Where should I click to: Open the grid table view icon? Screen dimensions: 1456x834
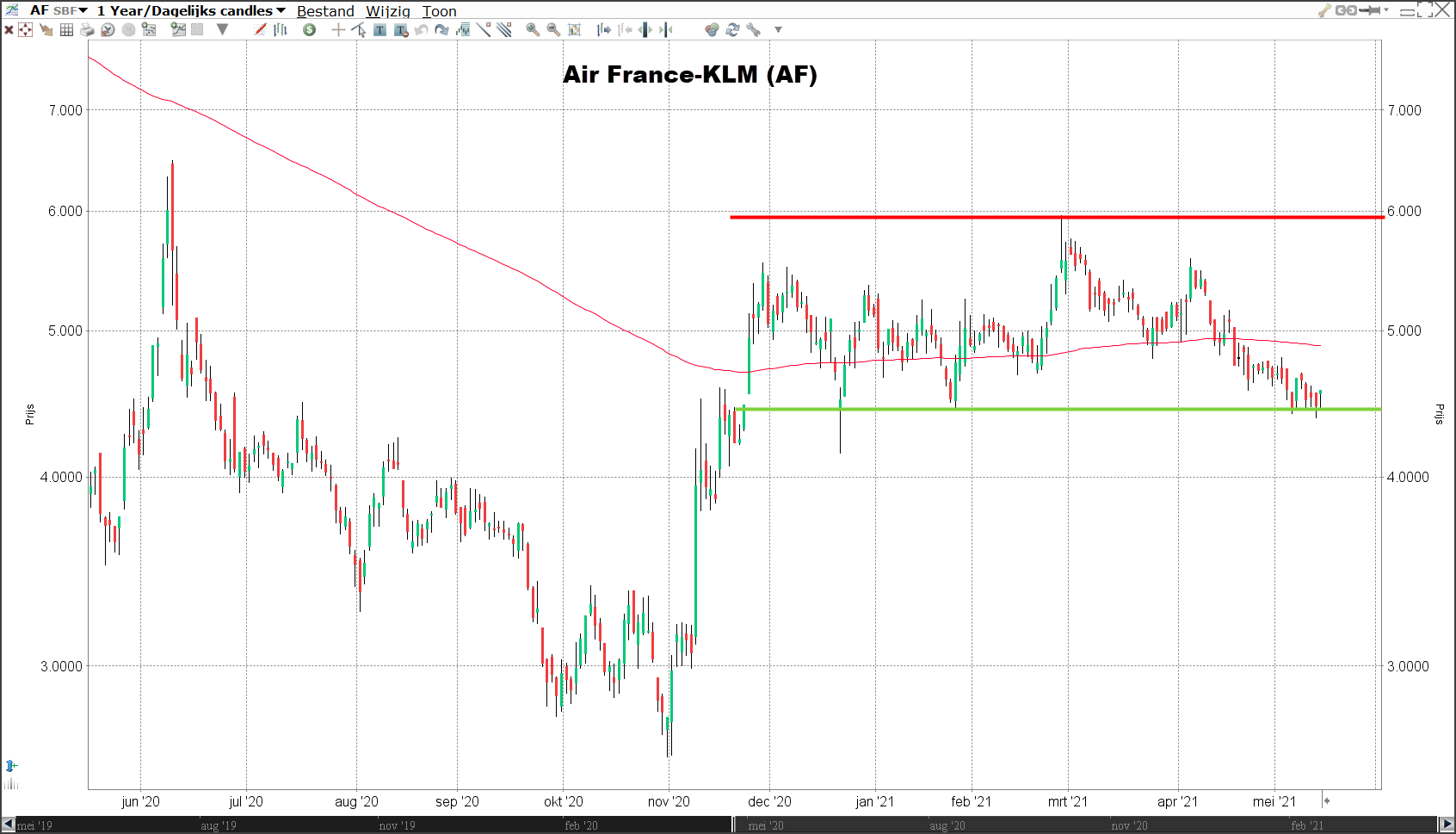66,30
